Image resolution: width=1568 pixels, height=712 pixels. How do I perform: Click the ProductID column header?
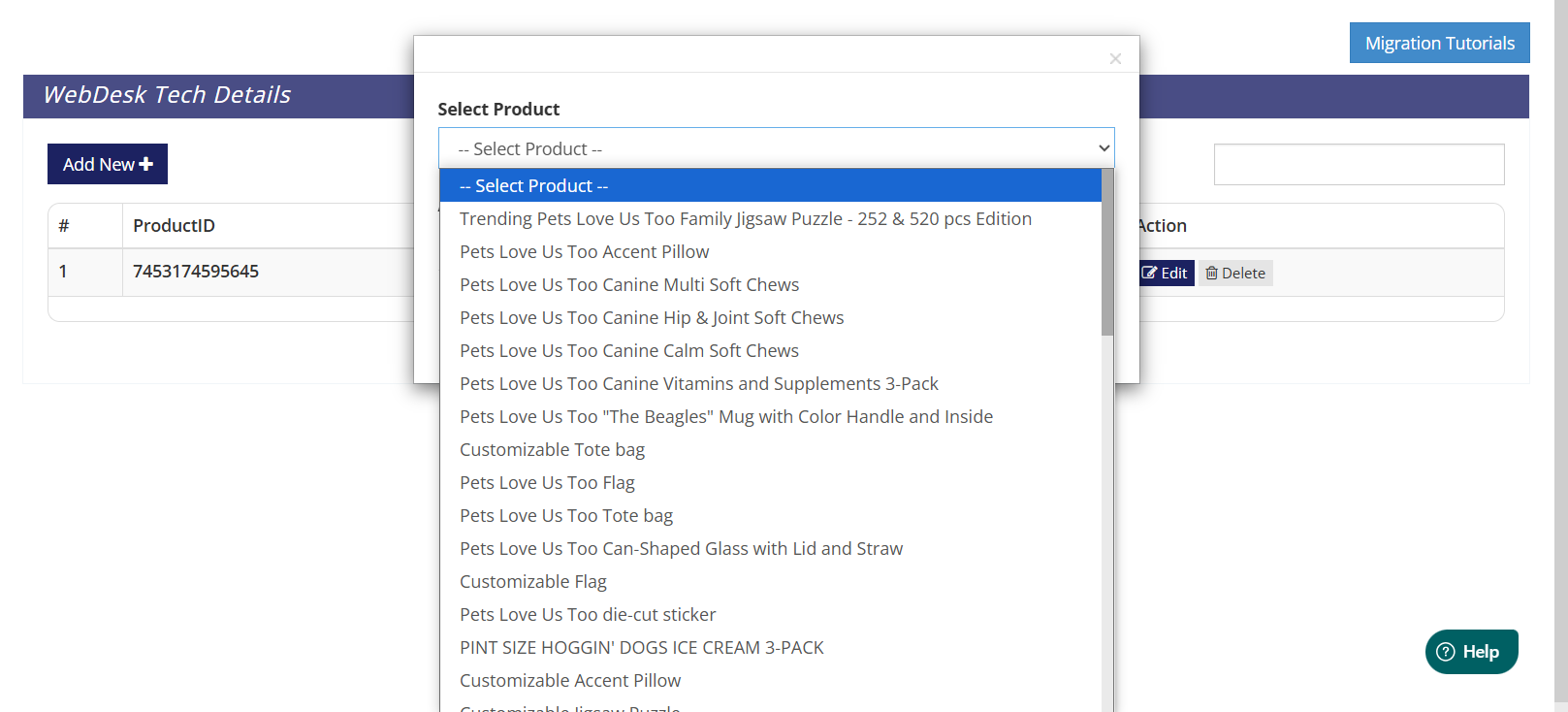pyautogui.click(x=174, y=226)
